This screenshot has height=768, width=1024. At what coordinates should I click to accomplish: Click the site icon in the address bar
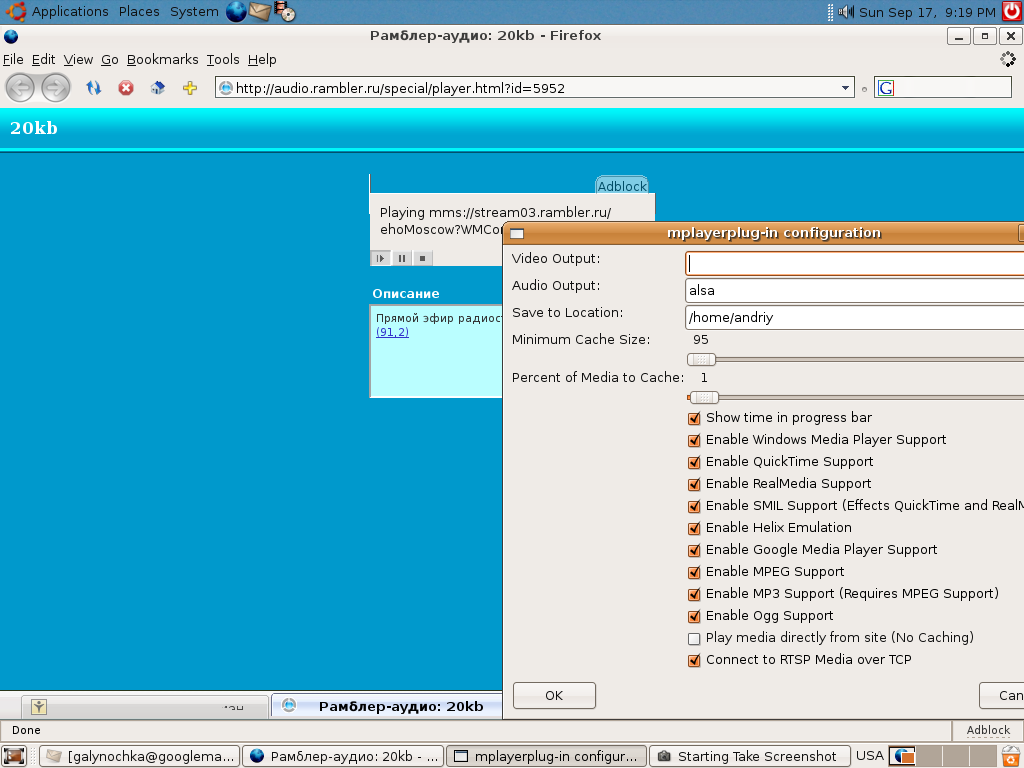(x=226, y=88)
